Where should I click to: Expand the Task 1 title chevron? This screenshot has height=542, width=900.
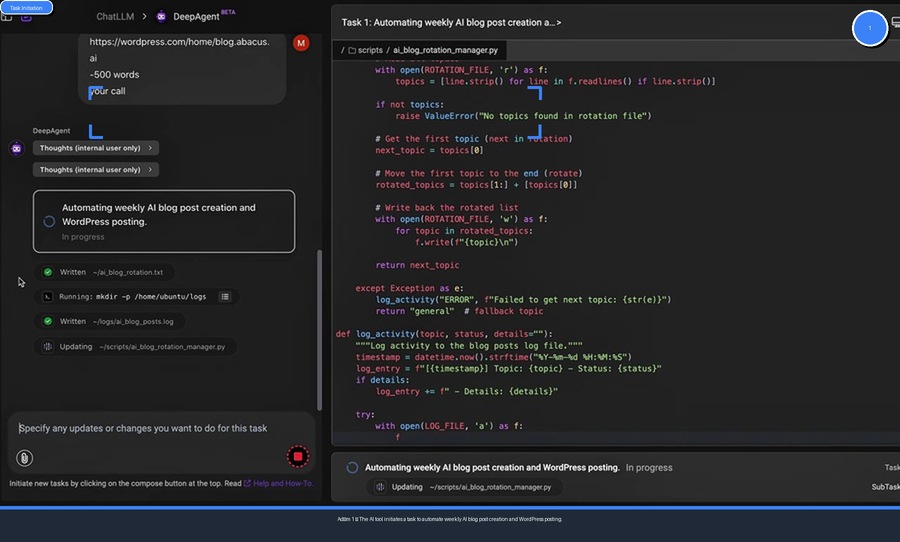point(558,22)
